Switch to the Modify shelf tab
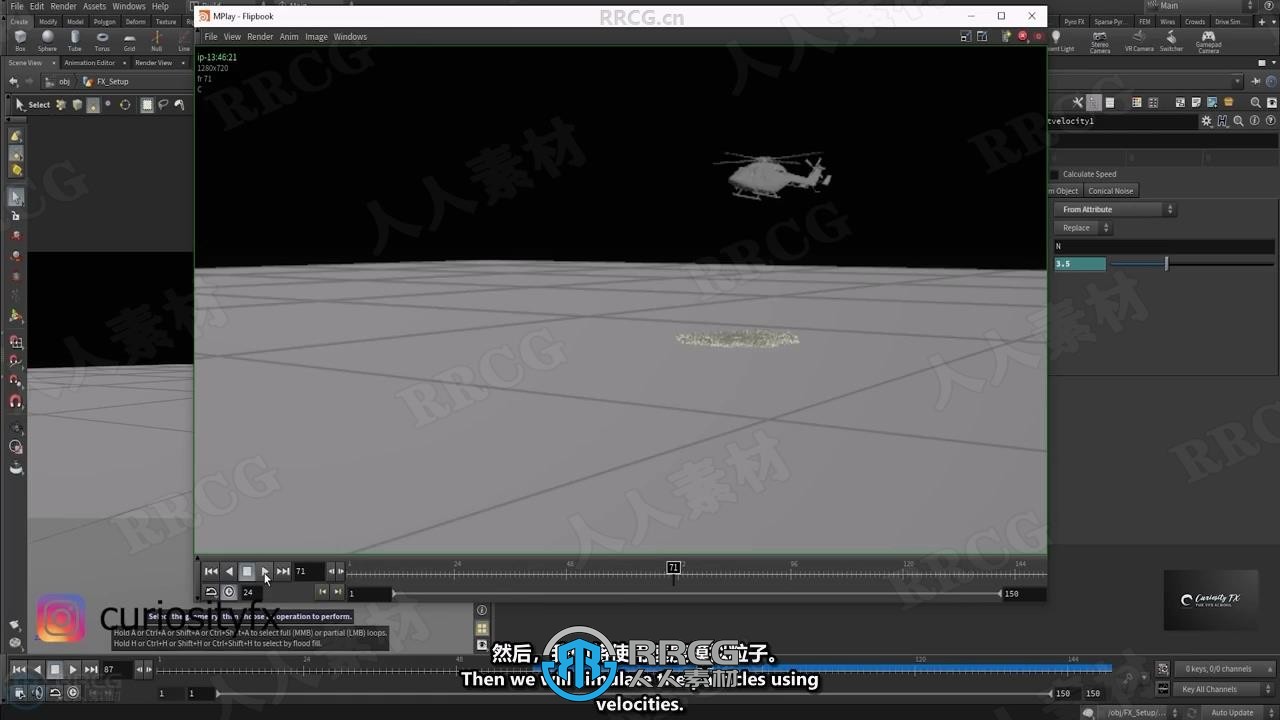Viewport: 1280px width, 720px height. point(47,21)
